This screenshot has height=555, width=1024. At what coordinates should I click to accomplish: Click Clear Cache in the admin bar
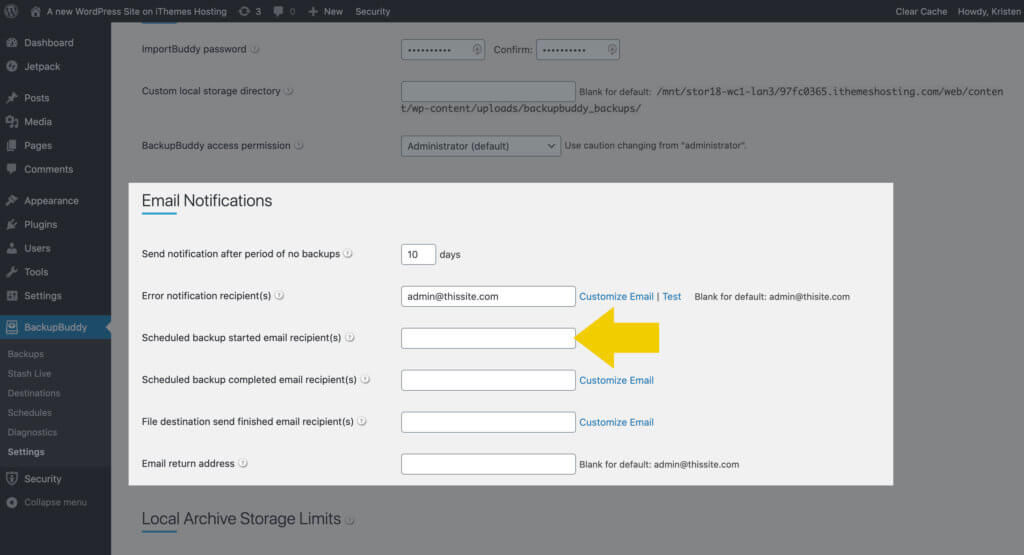coord(921,11)
